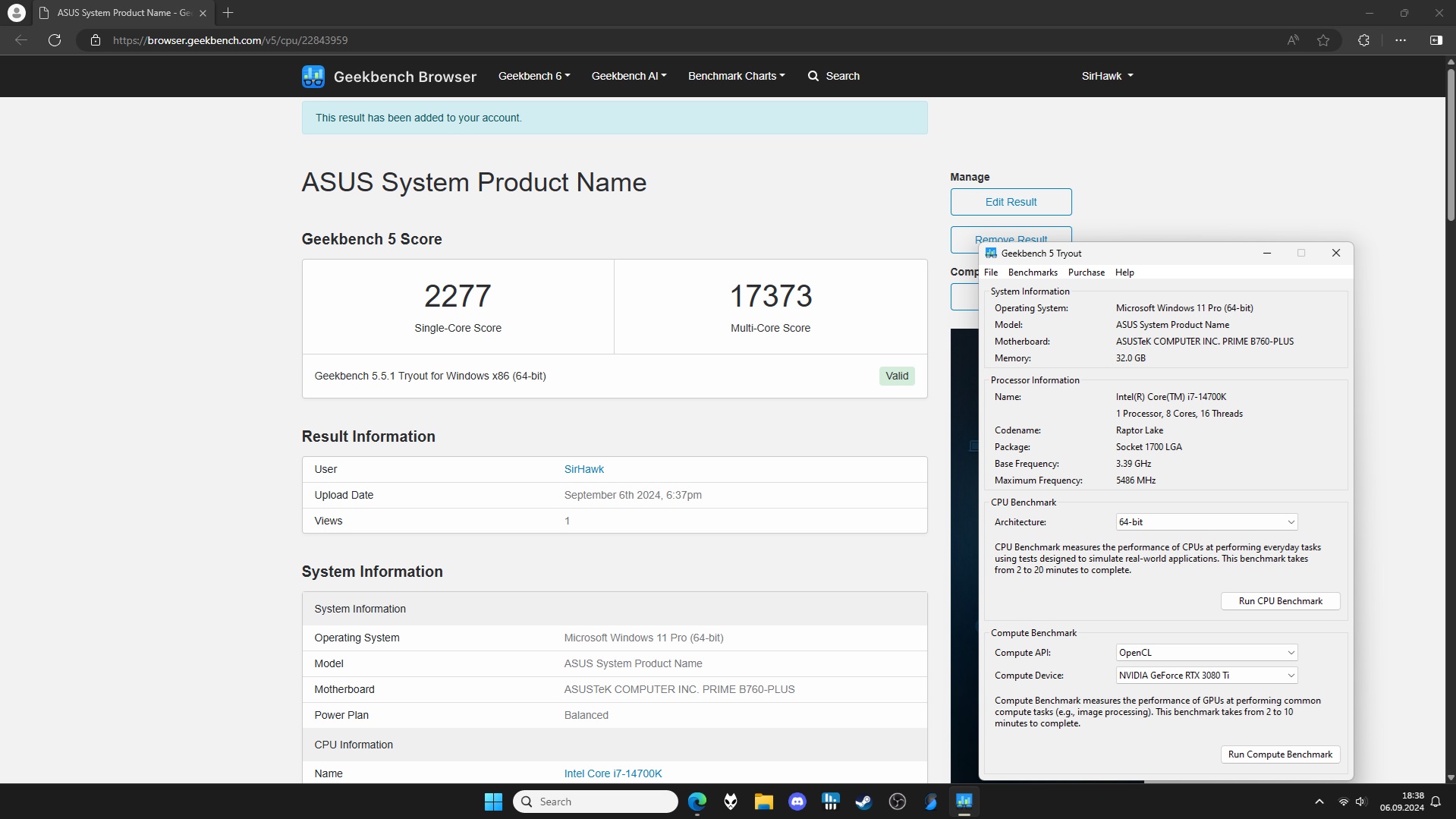Click the green Valid badge

[x=896, y=376]
